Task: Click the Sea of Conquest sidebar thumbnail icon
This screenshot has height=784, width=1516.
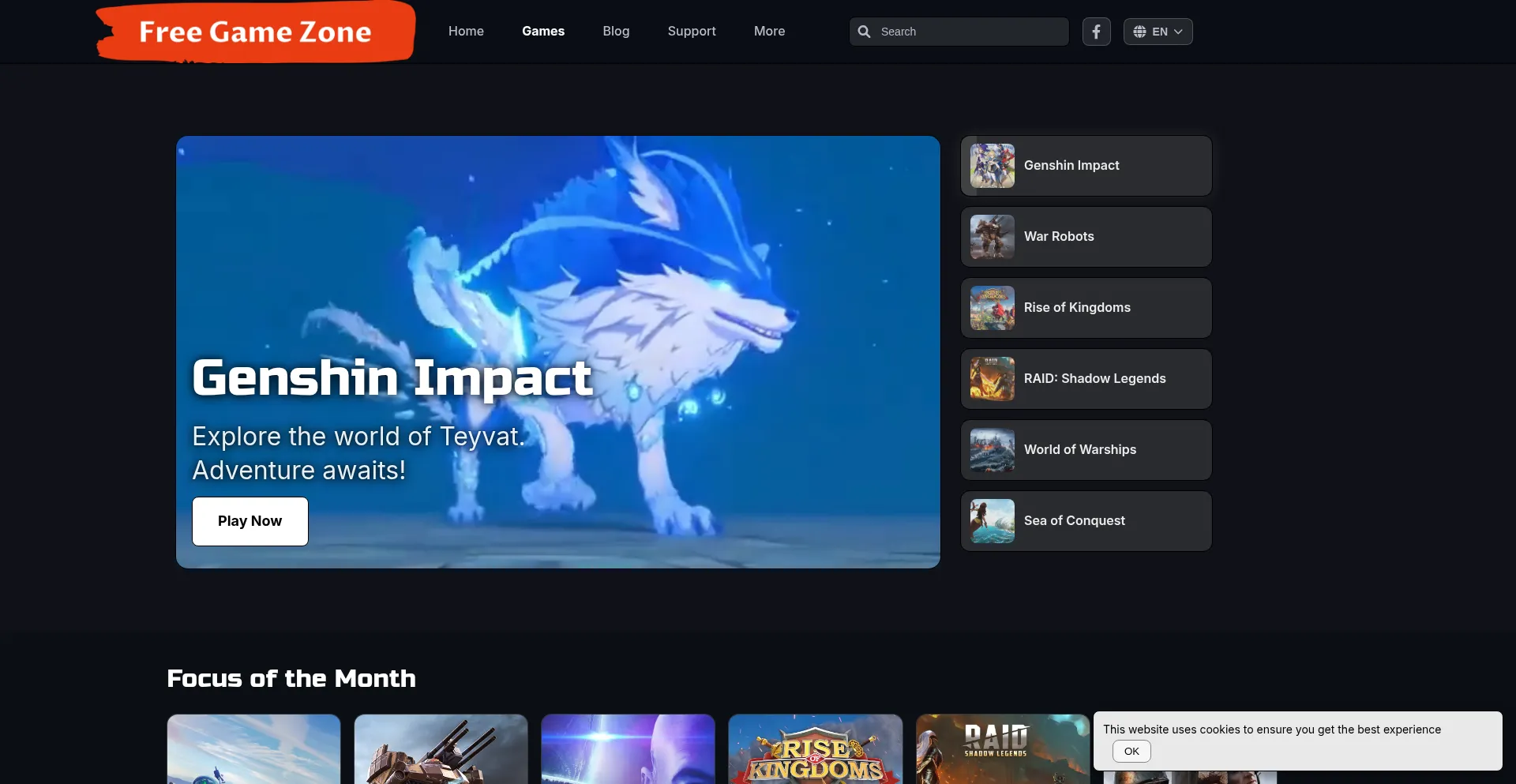Action: tap(992, 521)
